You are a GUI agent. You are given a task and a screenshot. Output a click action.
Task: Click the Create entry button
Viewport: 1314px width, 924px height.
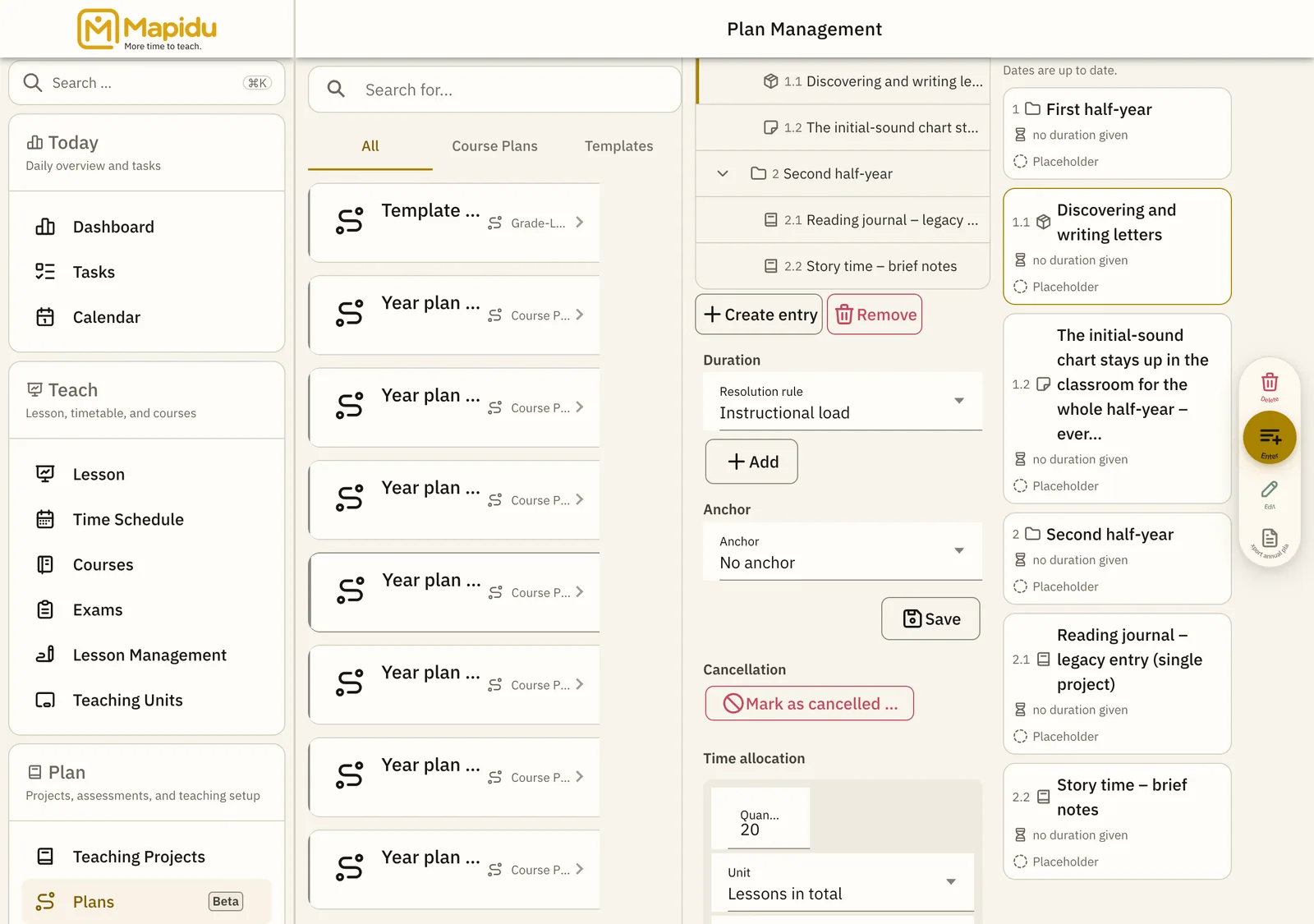[759, 315]
